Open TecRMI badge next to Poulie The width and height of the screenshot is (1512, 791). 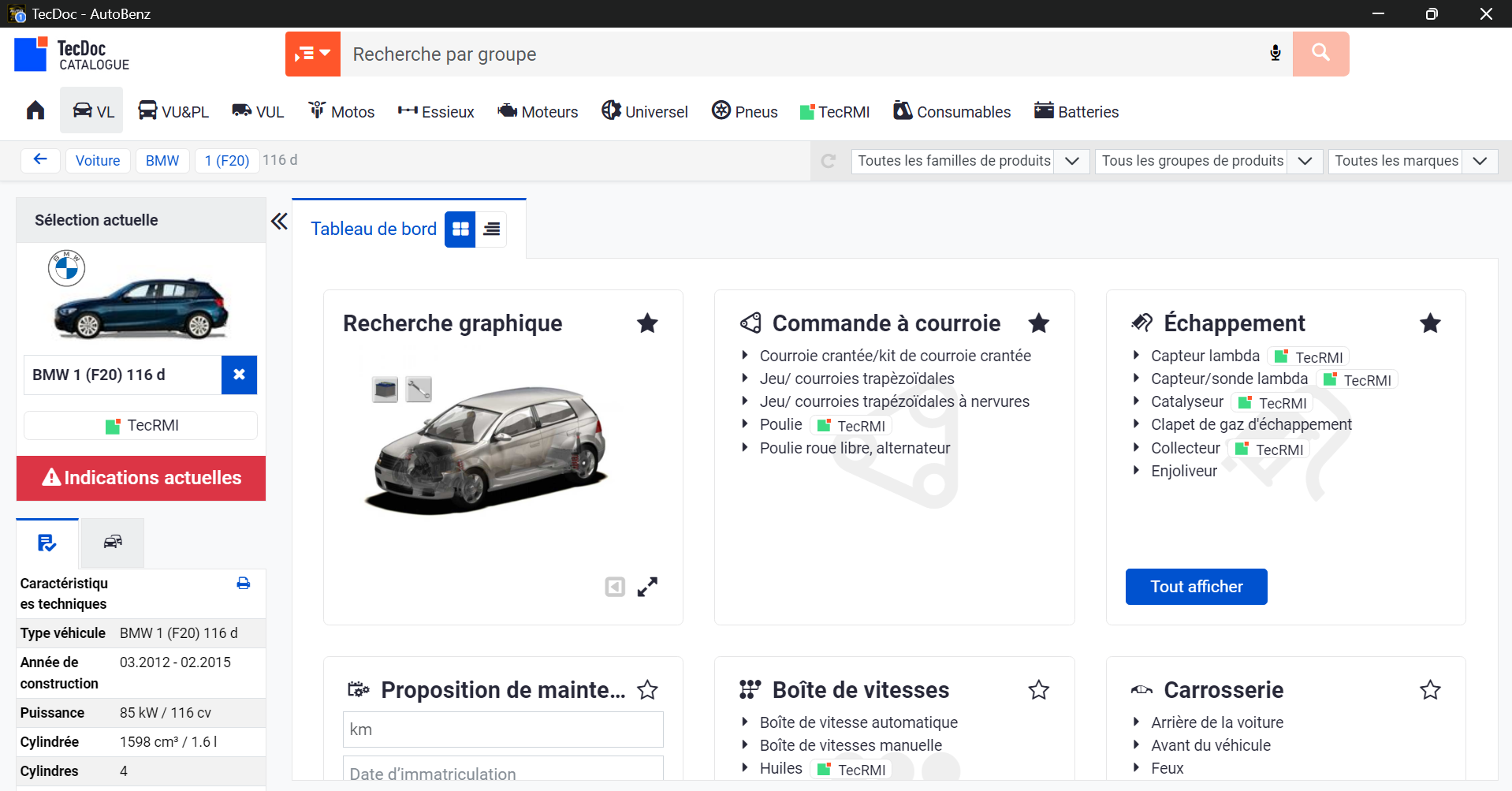tap(851, 426)
